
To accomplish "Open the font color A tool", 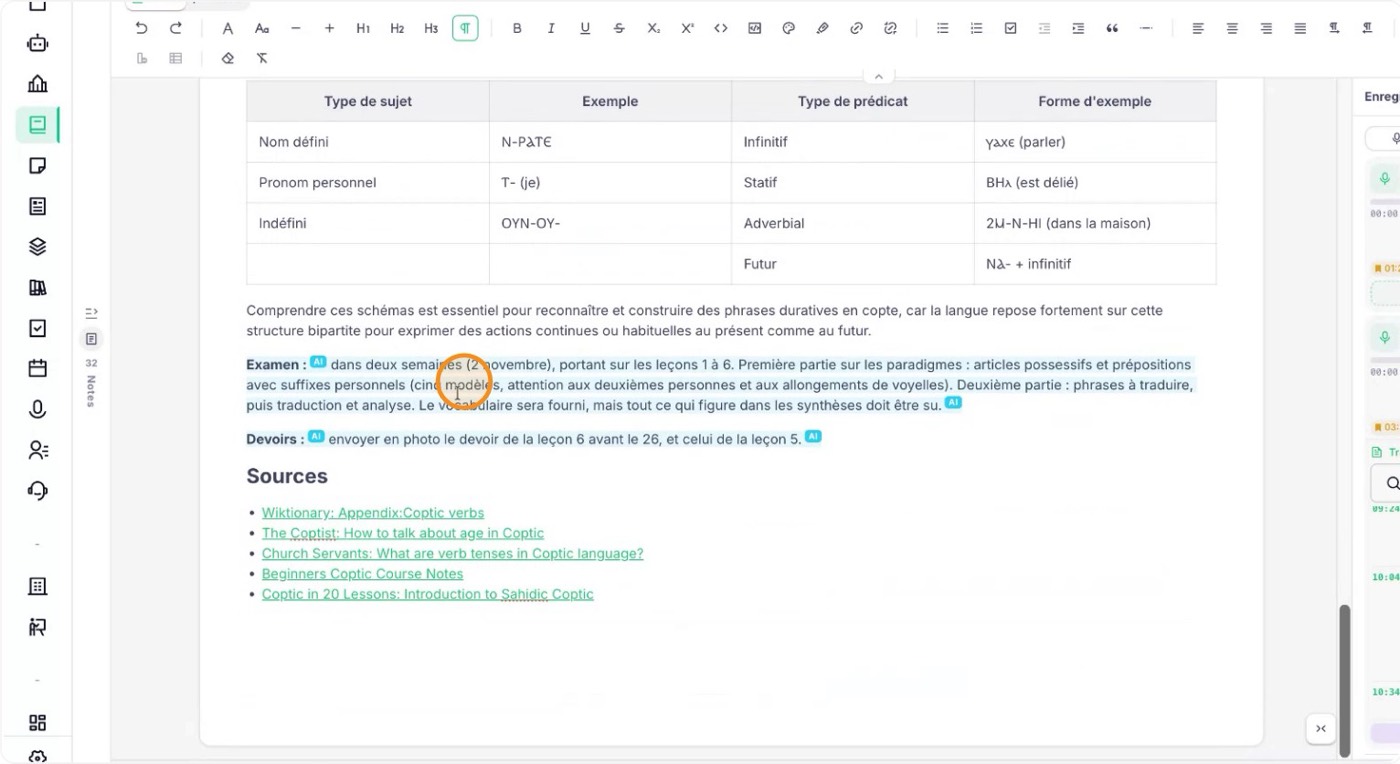I will coord(228,28).
